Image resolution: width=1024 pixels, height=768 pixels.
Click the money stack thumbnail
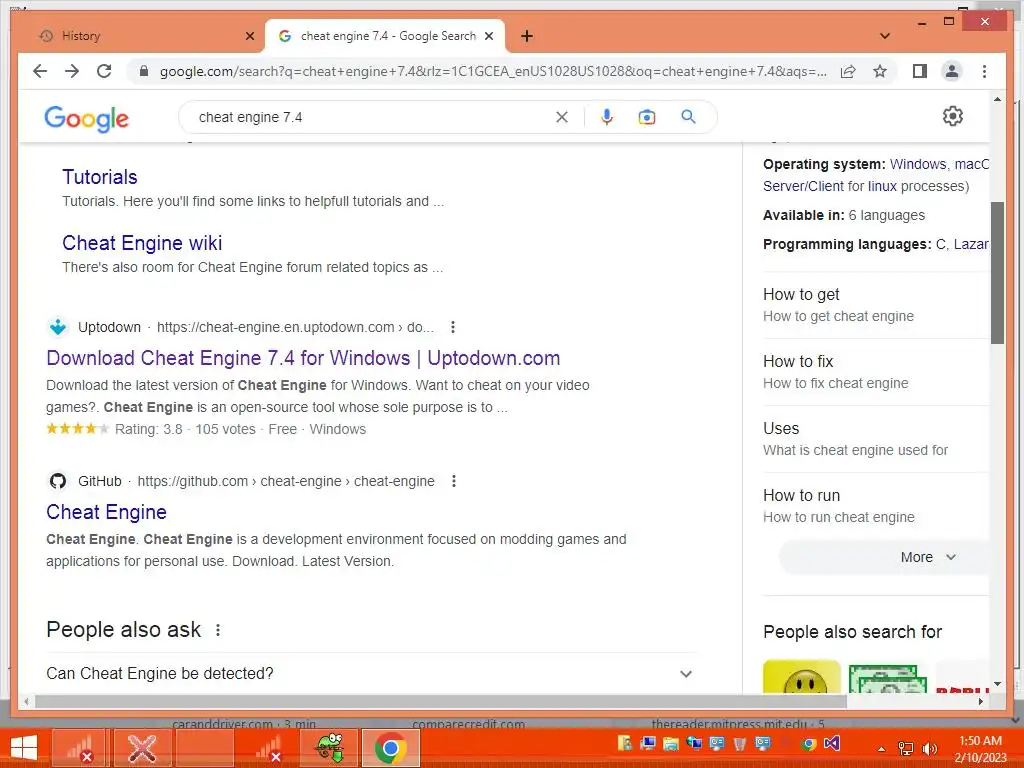tap(888, 679)
